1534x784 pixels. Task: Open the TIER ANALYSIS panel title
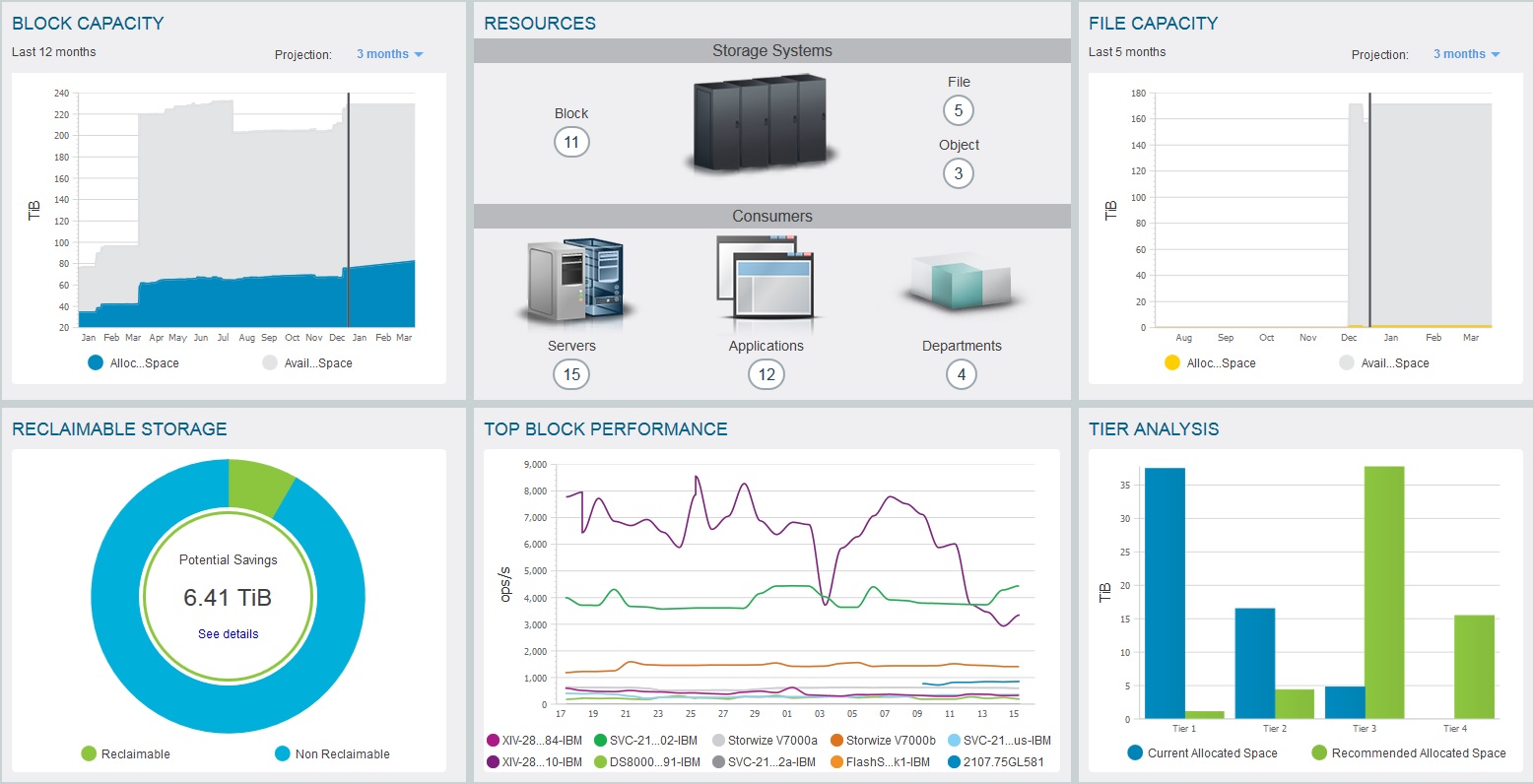coord(1154,428)
